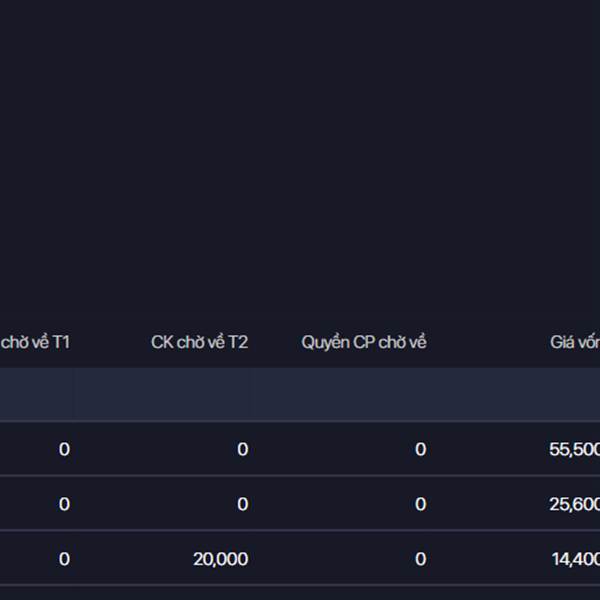Viewport: 600px width, 600px height.
Task: Select second row's CK chờ về T2 zero
Action: click(242, 504)
